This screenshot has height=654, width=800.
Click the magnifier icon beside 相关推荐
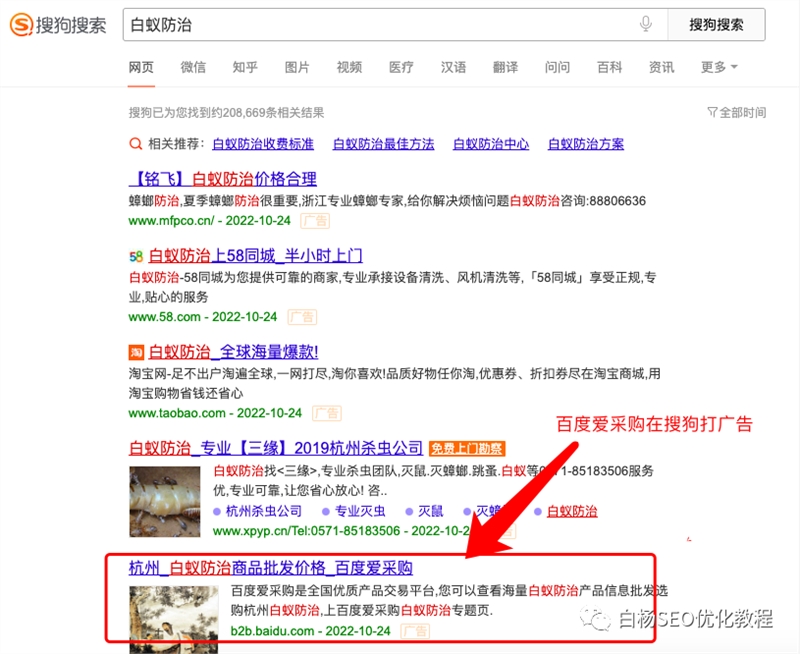pos(135,144)
